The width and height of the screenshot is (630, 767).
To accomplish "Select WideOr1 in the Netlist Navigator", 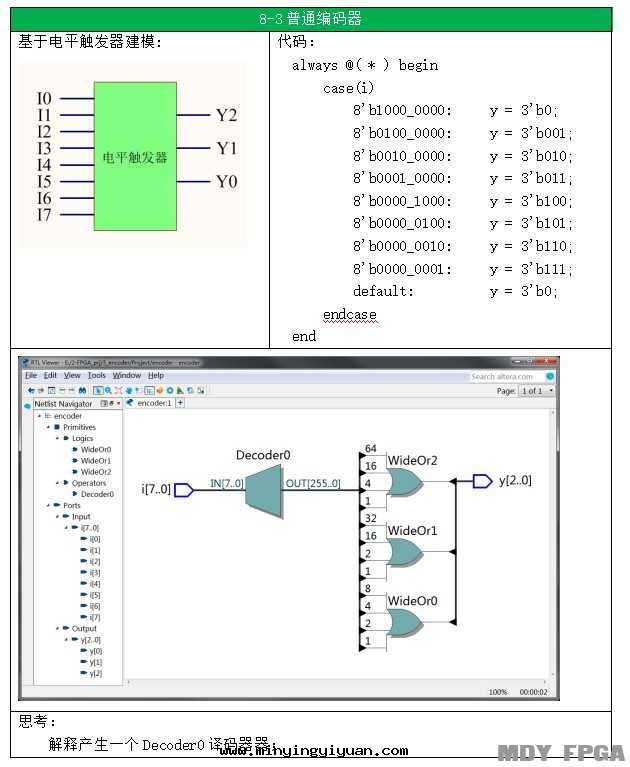I will [96, 461].
